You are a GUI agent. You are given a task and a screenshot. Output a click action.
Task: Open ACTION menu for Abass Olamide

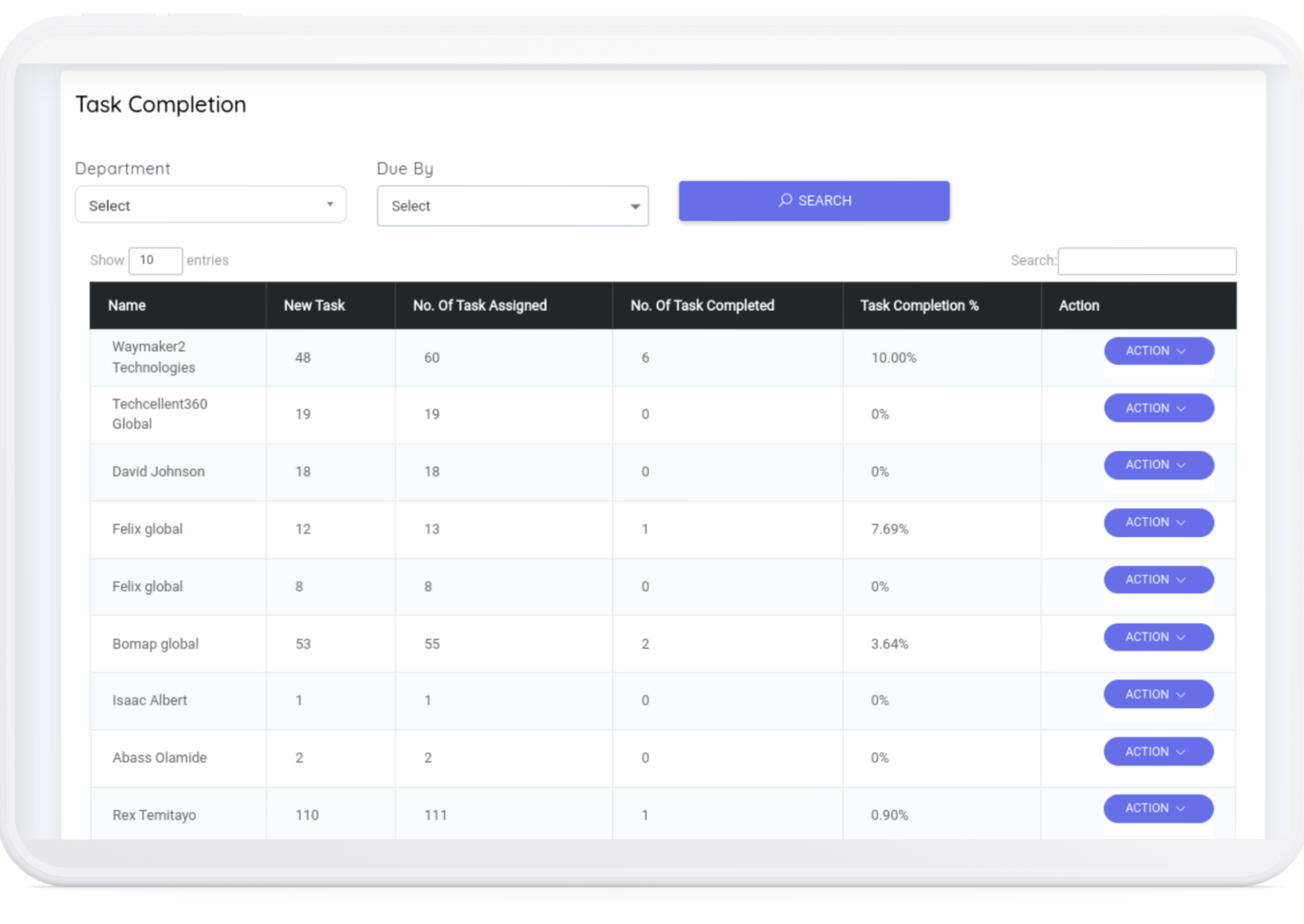click(x=1158, y=752)
